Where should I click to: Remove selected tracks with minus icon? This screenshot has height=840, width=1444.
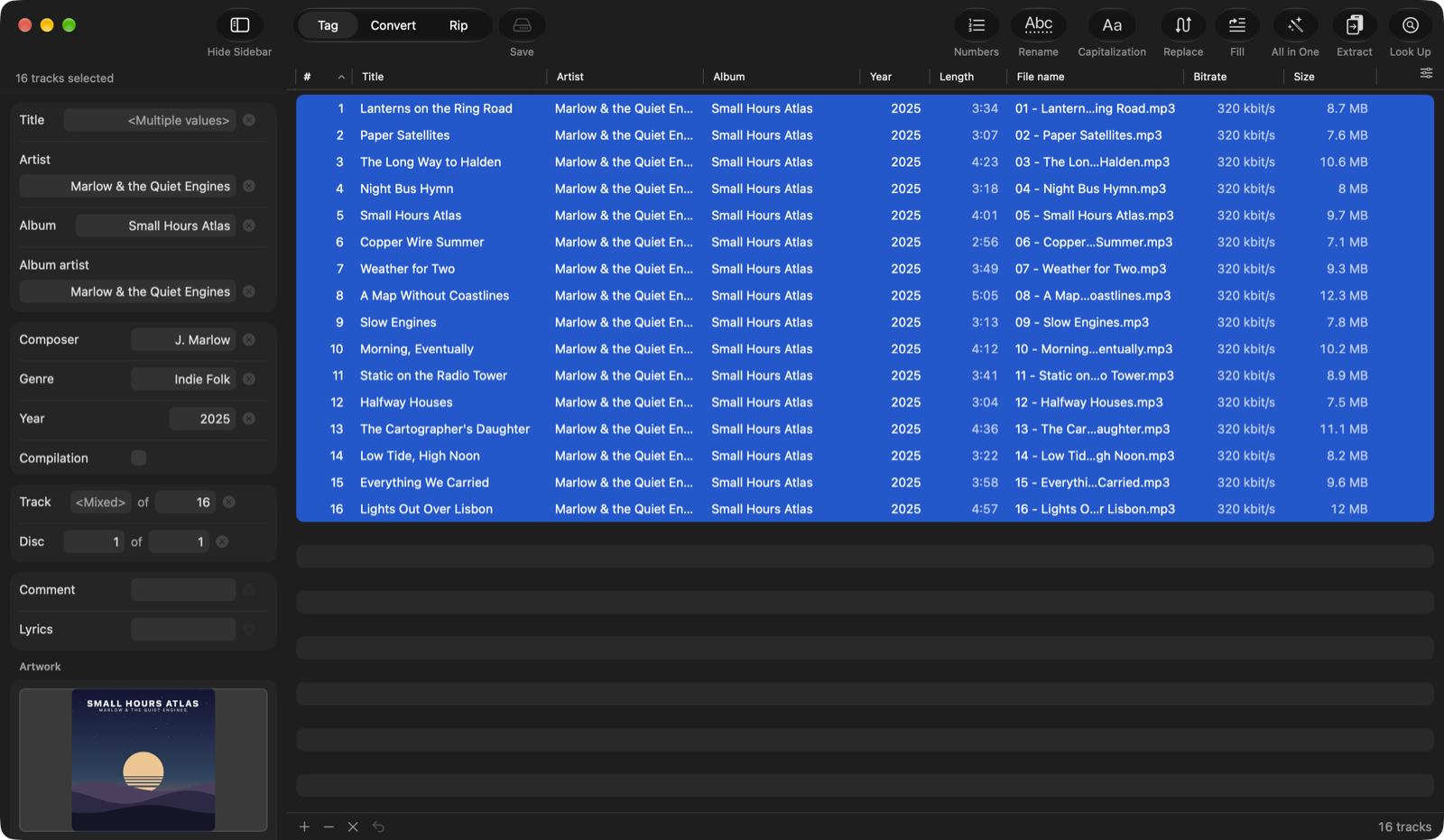(x=329, y=826)
